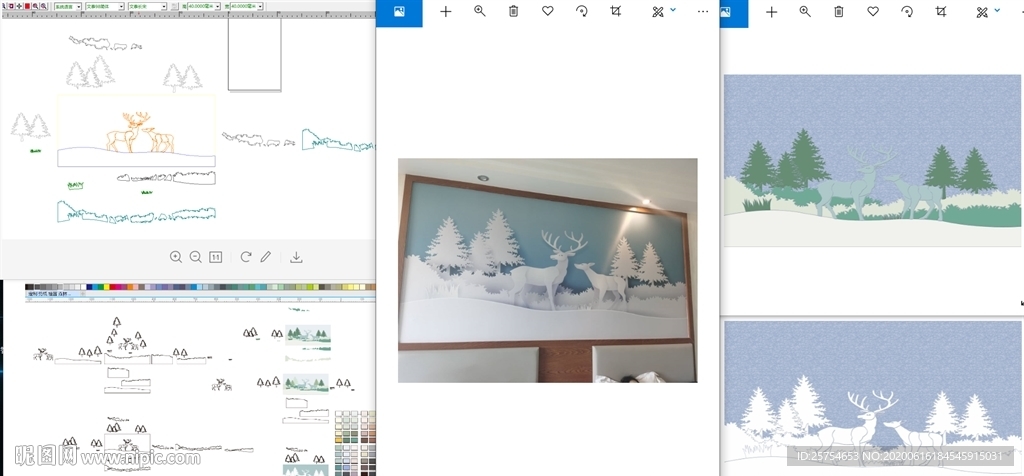1024x476 pixels.
Task: Pick the black swatch in the color palette
Action: point(29,287)
